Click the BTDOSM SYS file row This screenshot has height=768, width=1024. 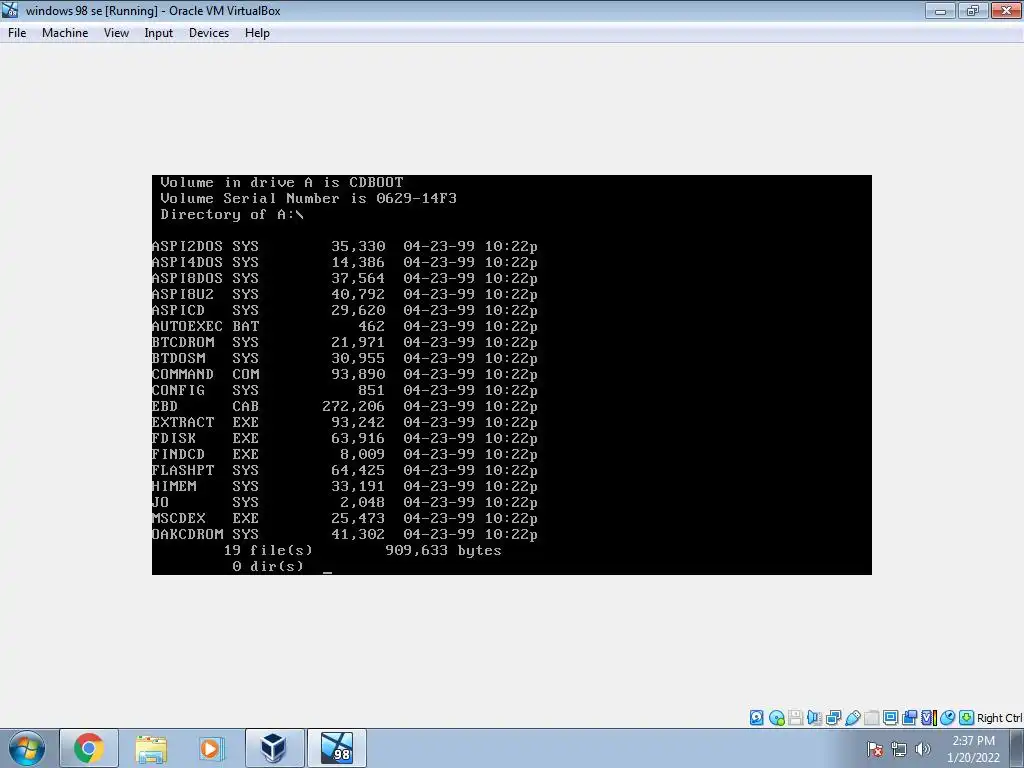coord(345,359)
